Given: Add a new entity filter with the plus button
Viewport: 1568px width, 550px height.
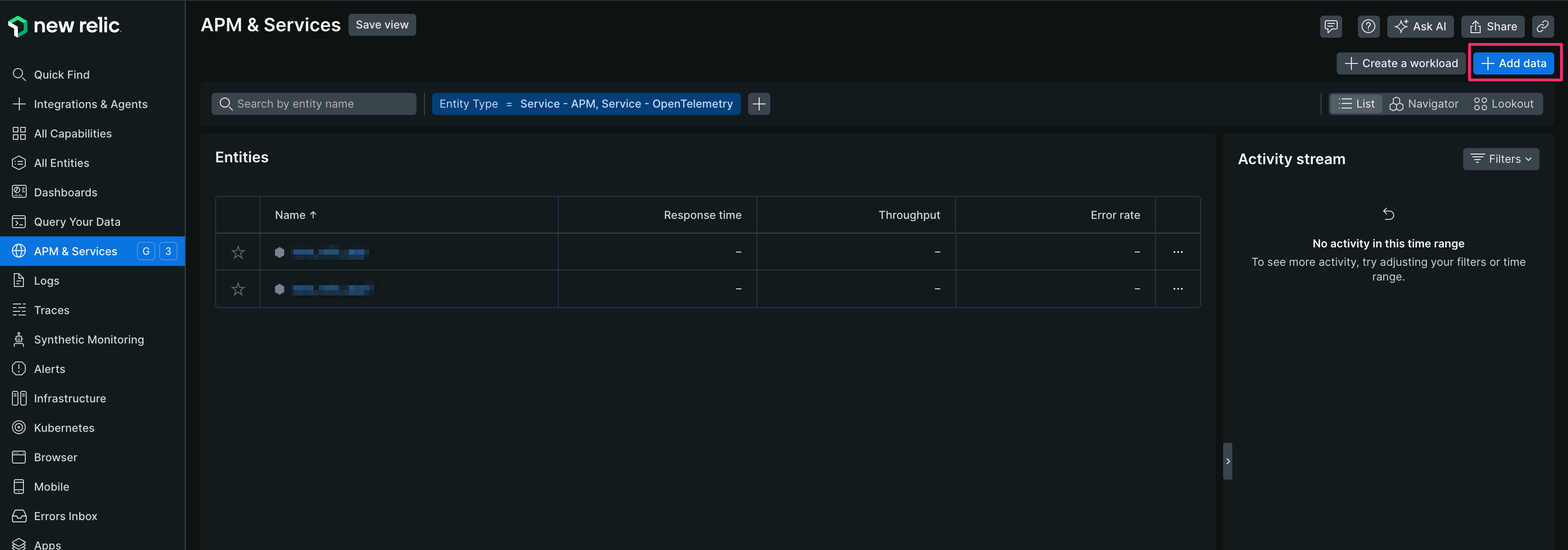Looking at the screenshot, I should pyautogui.click(x=758, y=103).
